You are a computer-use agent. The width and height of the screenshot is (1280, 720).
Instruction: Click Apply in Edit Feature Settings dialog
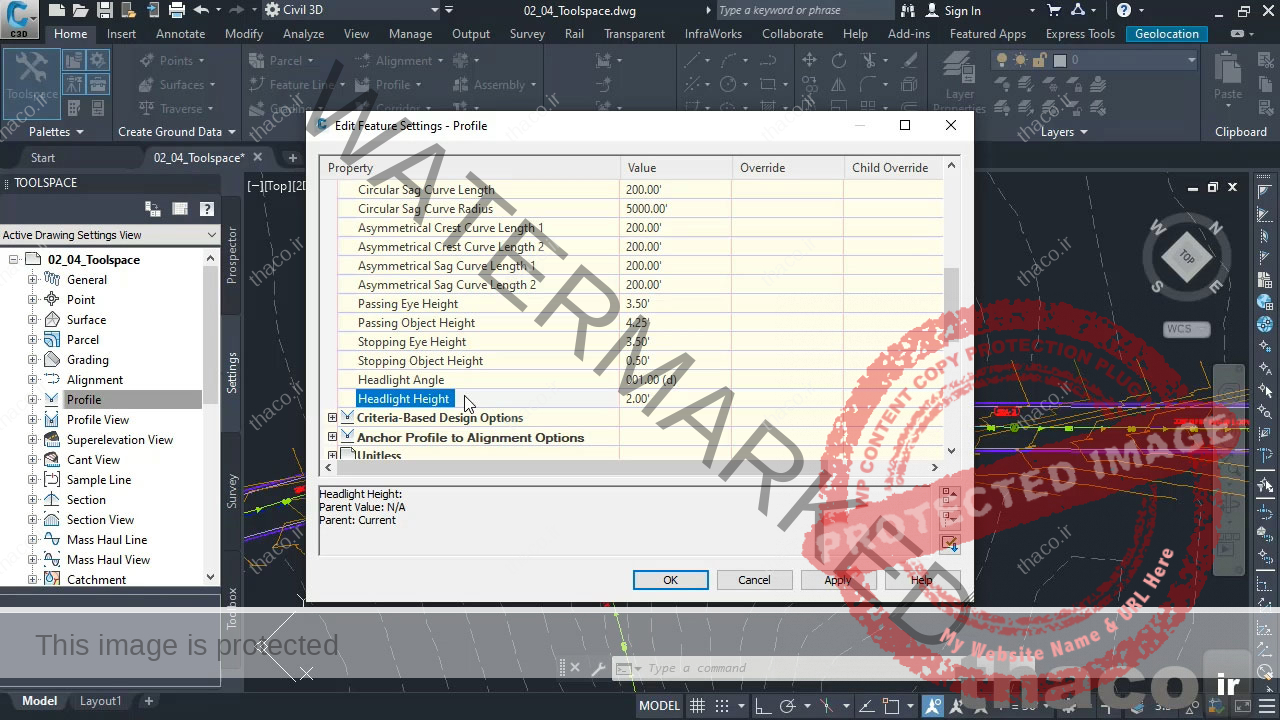click(x=838, y=580)
